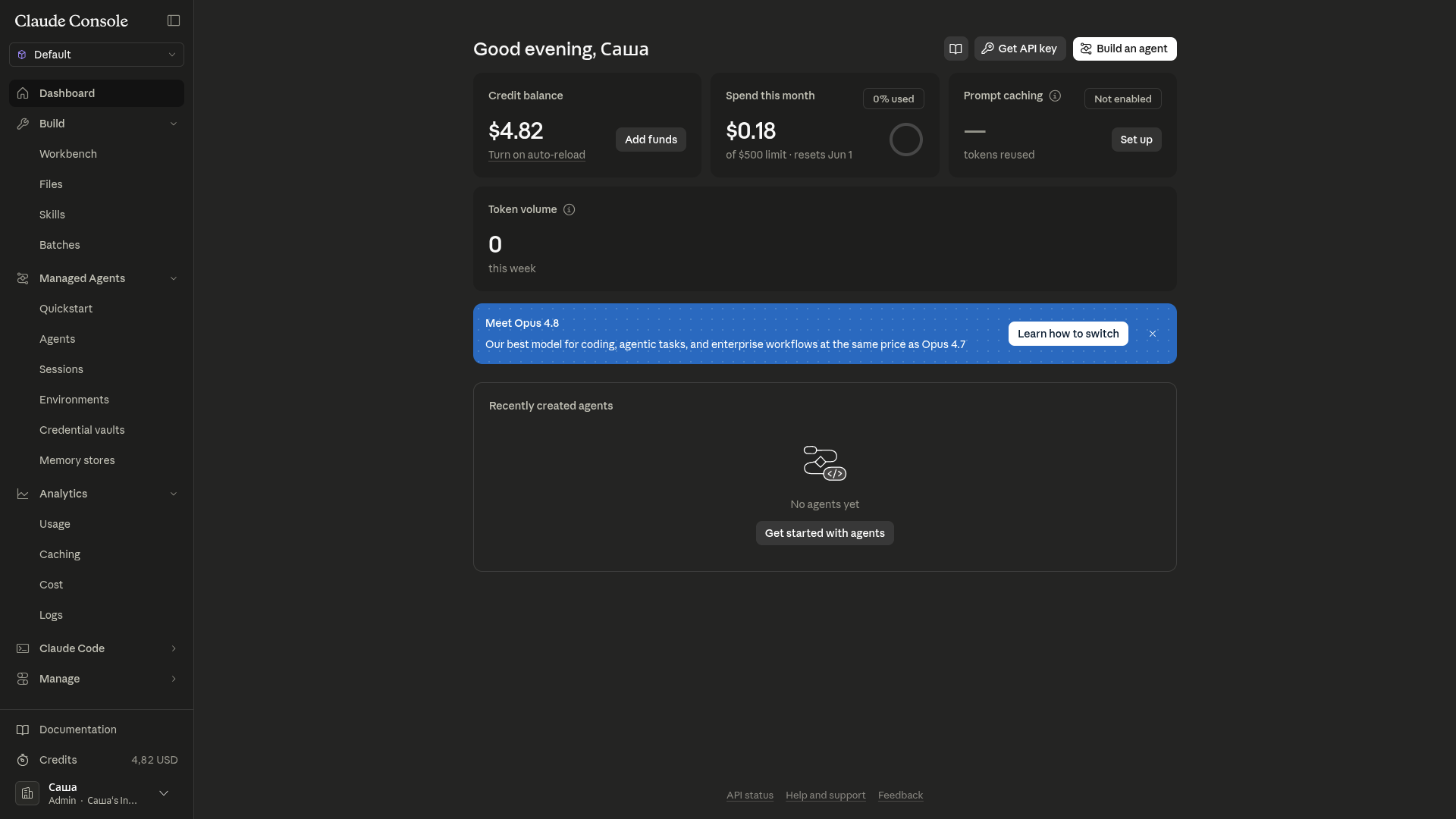1456x819 pixels.
Task: Open the Caching analytics page
Action: click(96, 554)
